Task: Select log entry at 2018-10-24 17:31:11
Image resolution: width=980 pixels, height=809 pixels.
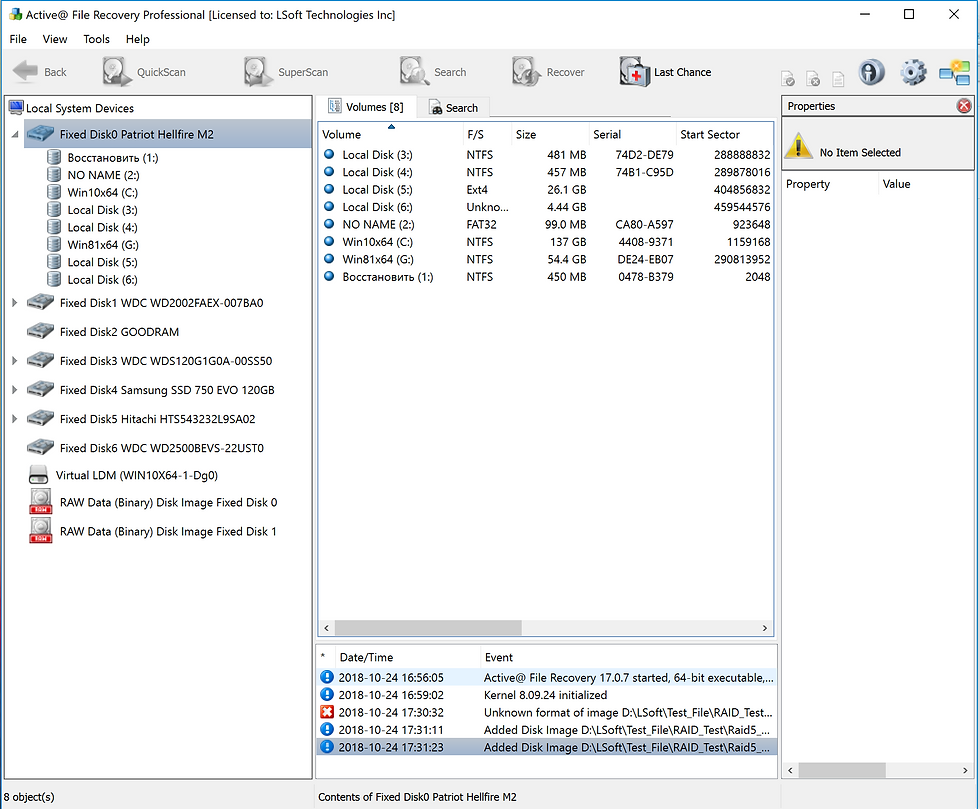Action: 546,730
